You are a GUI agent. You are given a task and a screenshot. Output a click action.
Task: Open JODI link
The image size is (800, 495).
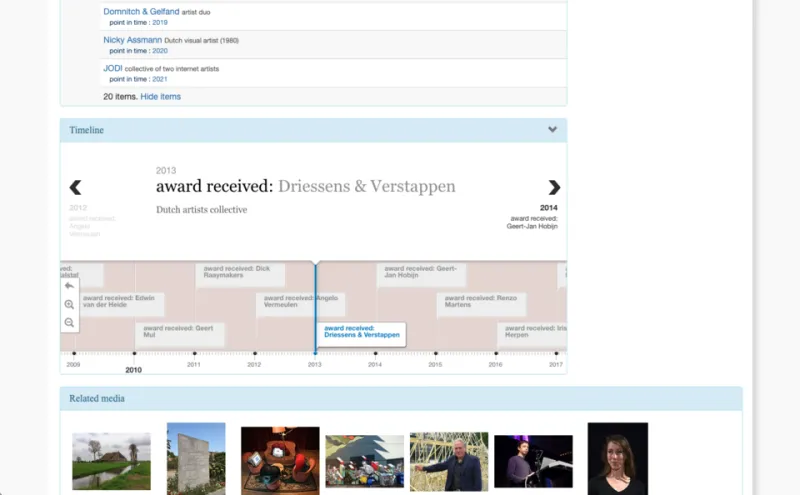113,68
